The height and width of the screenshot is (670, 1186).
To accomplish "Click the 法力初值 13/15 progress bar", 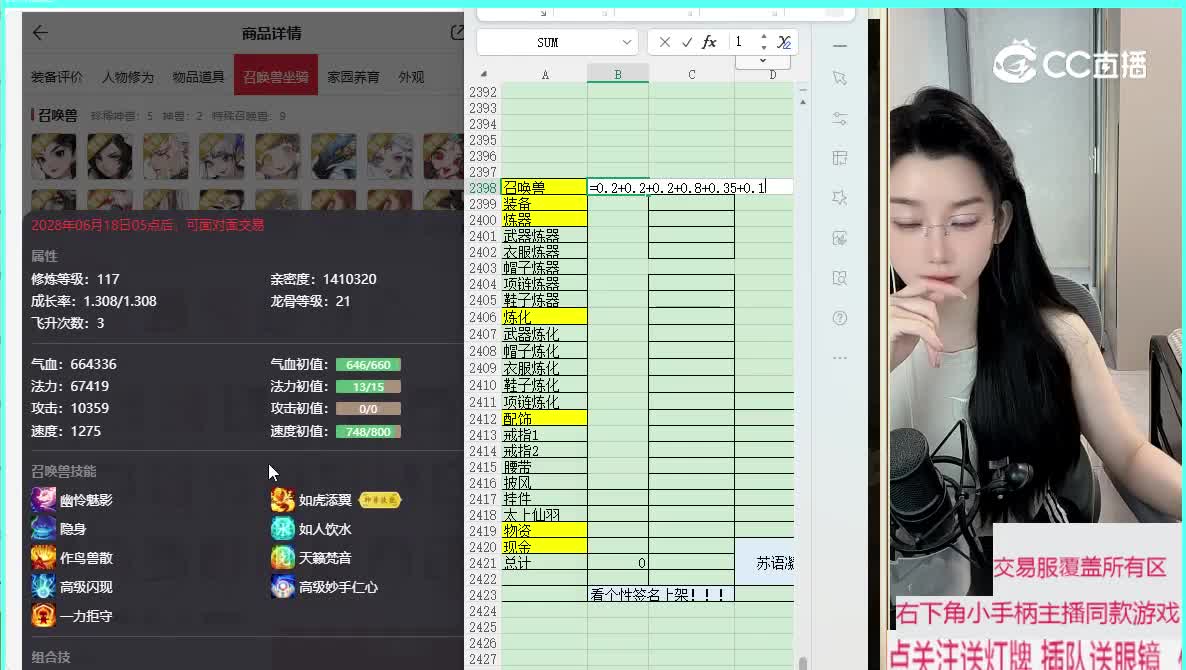I will click(368, 386).
